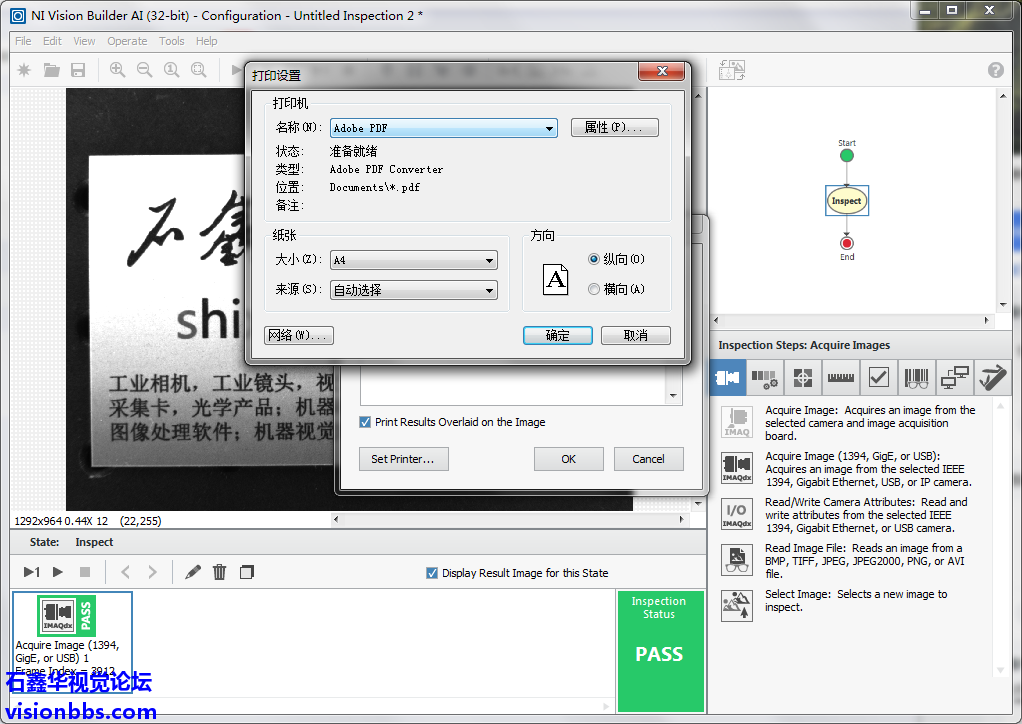Open the paper source 自动选择 dropdown
This screenshot has width=1022, height=724.
tap(414, 290)
